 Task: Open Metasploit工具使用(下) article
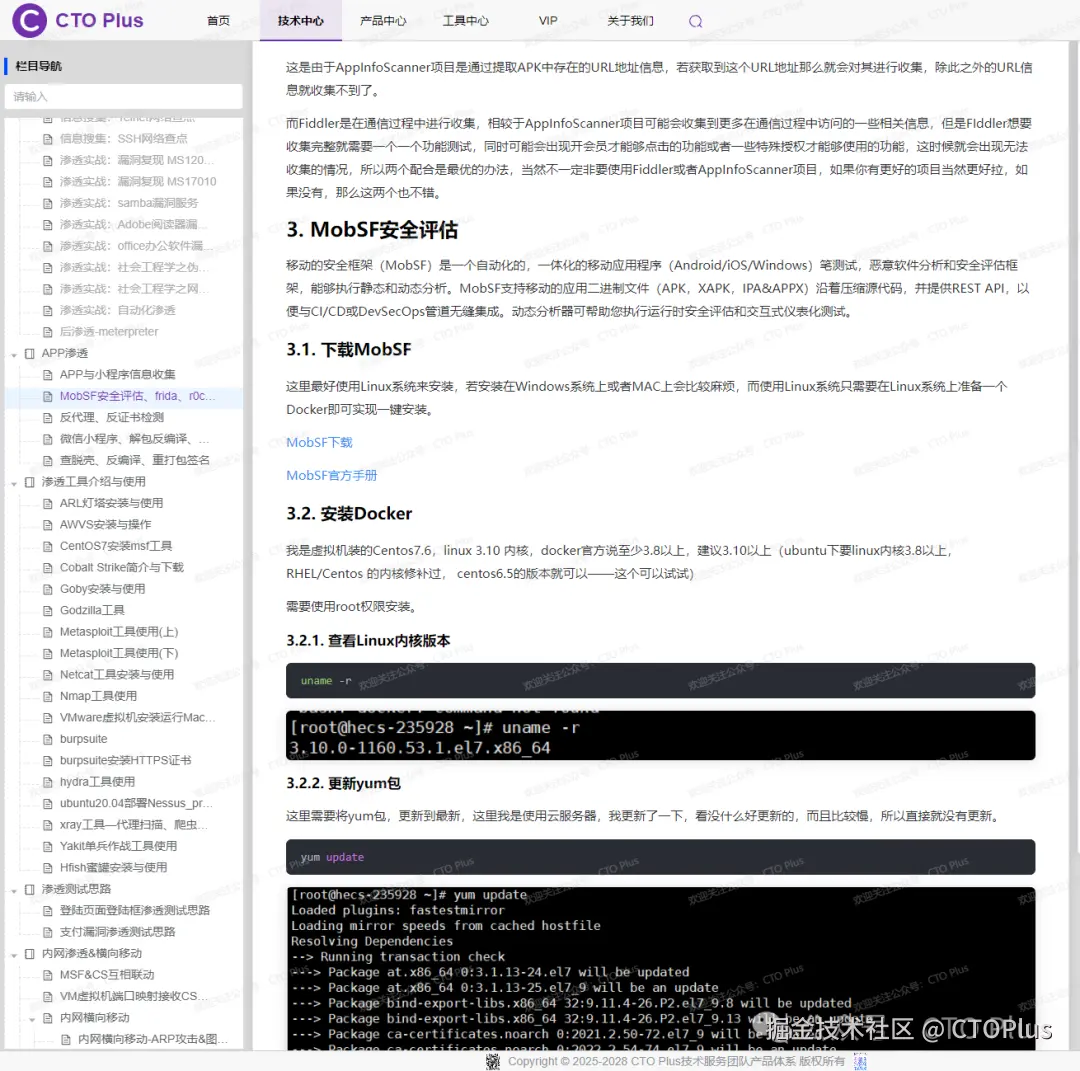click(118, 652)
